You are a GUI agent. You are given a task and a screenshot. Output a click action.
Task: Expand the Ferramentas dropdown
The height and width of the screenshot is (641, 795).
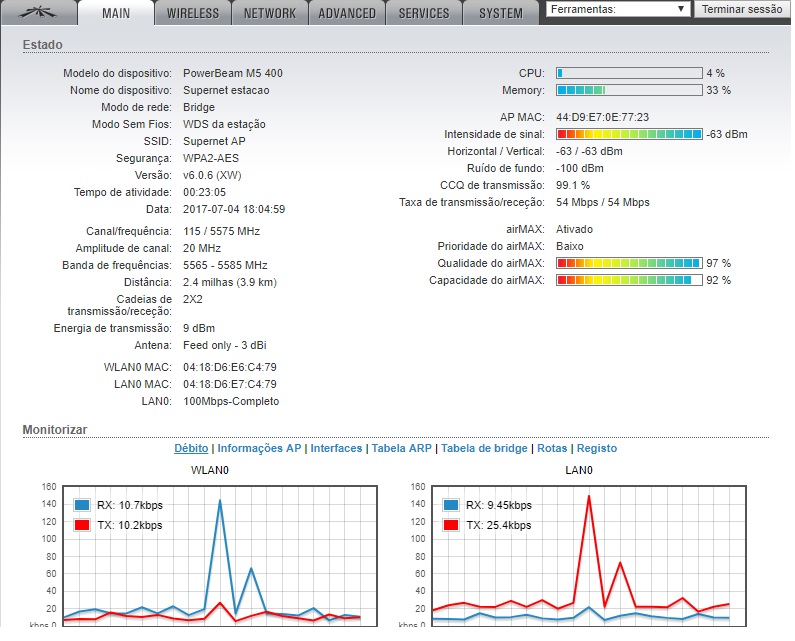[x=618, y=9]
